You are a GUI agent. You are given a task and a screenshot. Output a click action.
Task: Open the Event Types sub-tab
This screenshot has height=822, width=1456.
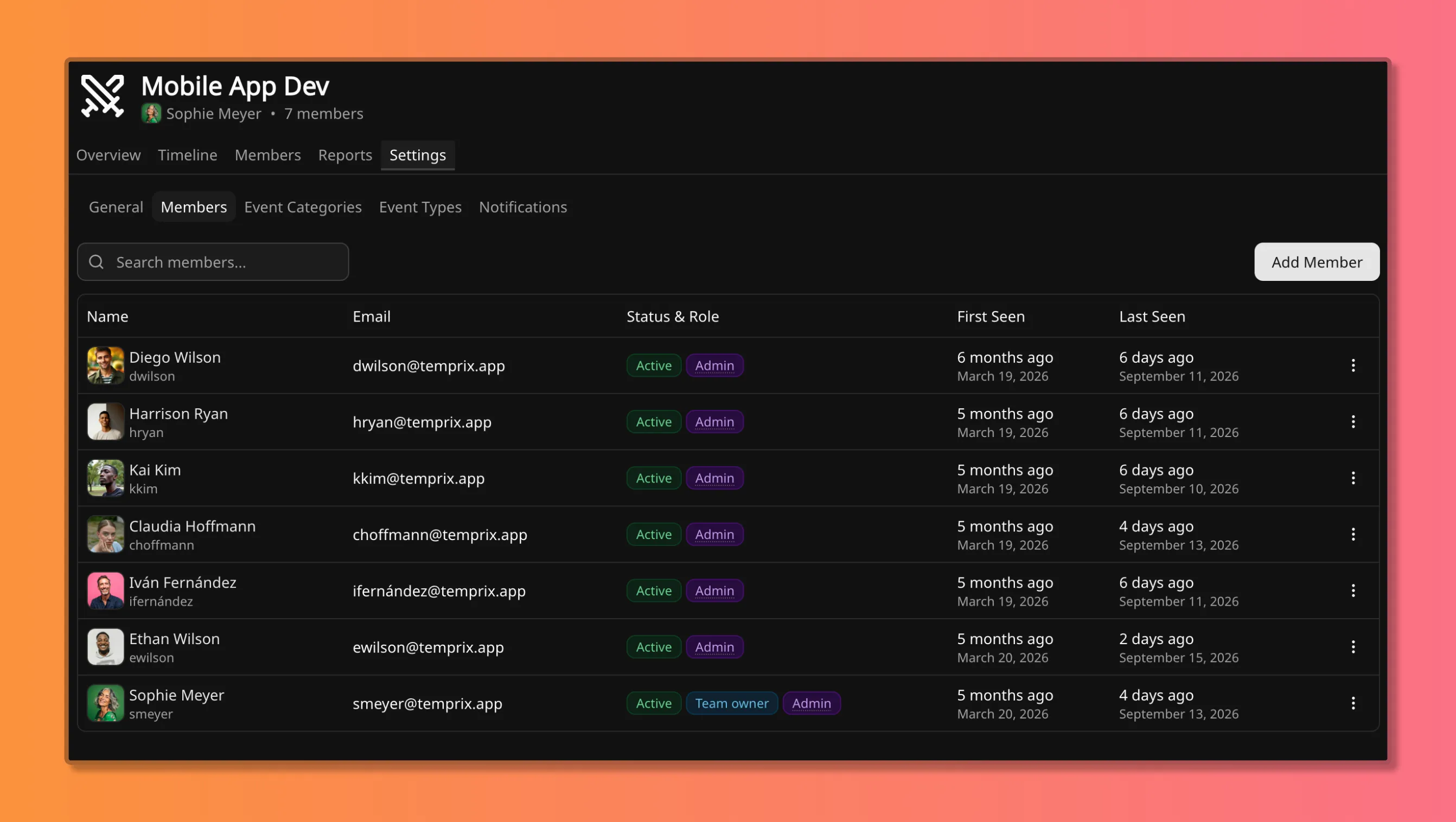[420, 207]
